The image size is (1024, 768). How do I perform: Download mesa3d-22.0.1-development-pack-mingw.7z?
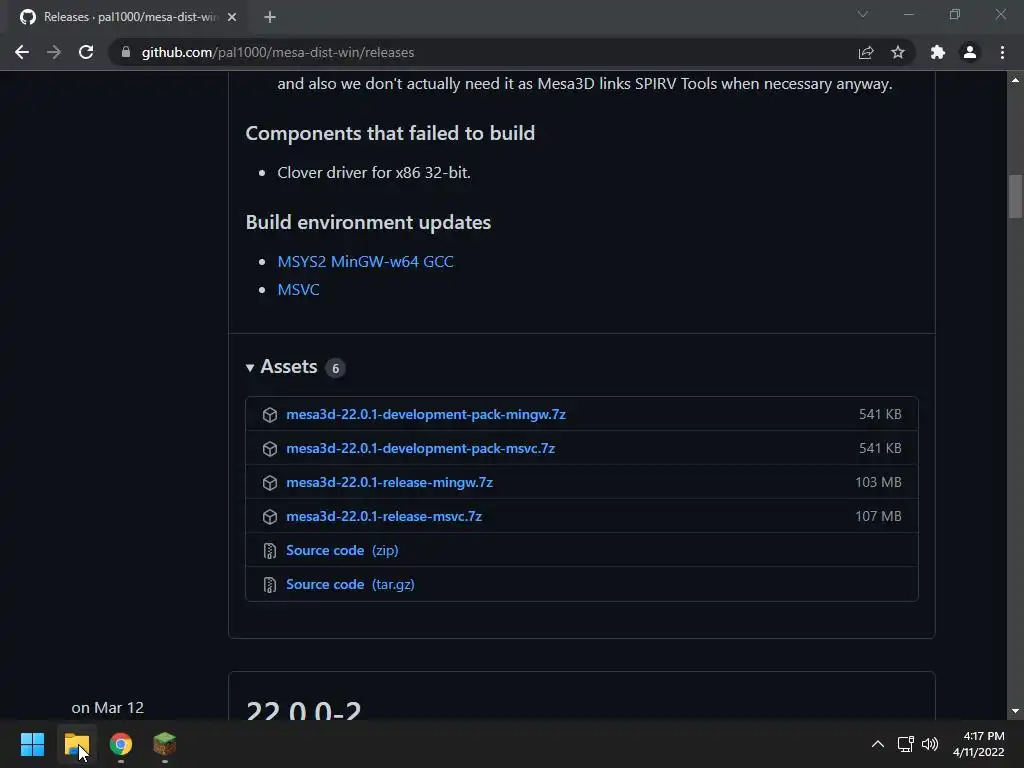(x=426, y=414)
